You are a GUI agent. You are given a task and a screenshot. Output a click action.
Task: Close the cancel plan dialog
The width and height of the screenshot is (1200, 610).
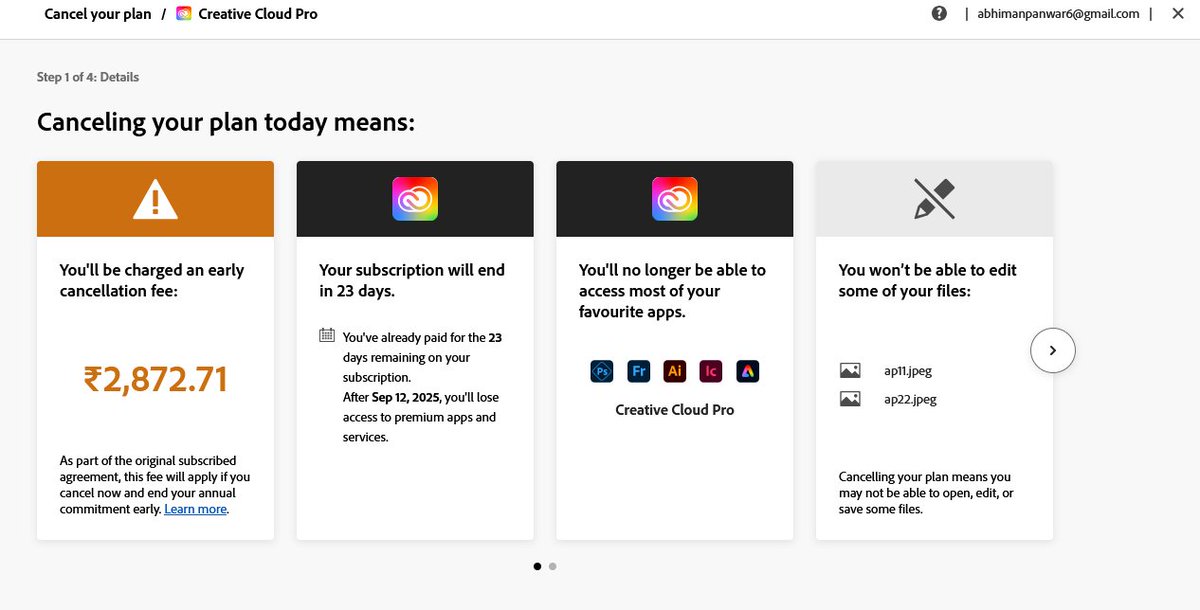1177,14
